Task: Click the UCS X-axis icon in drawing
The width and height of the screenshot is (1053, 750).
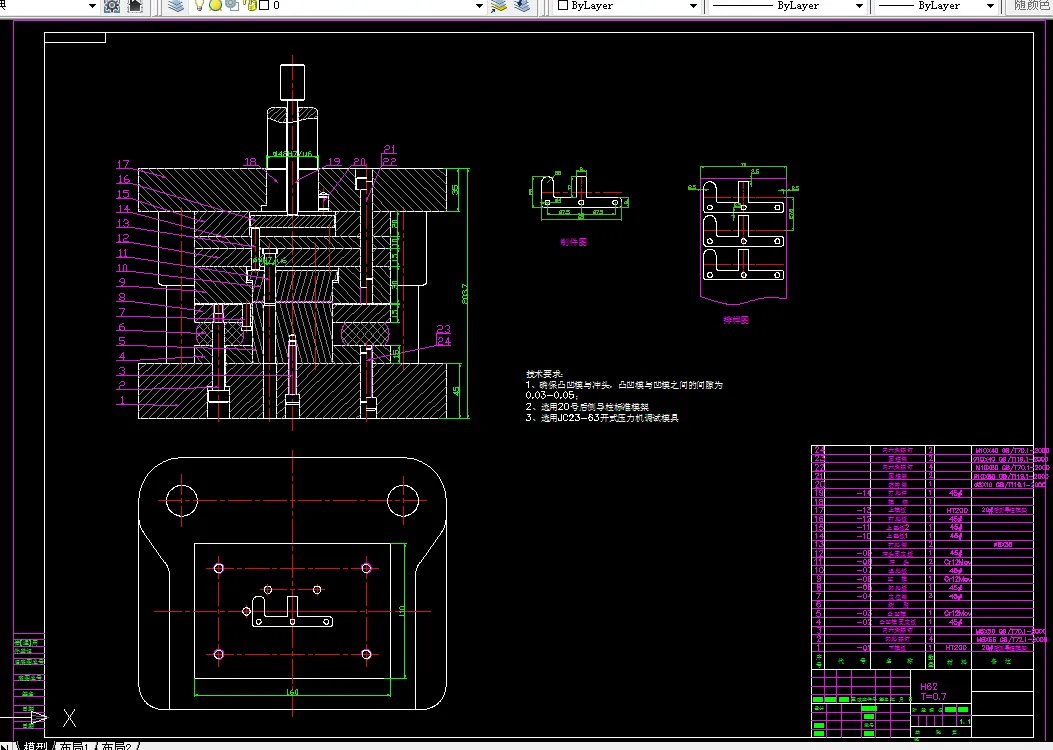Action: point(69,717)
